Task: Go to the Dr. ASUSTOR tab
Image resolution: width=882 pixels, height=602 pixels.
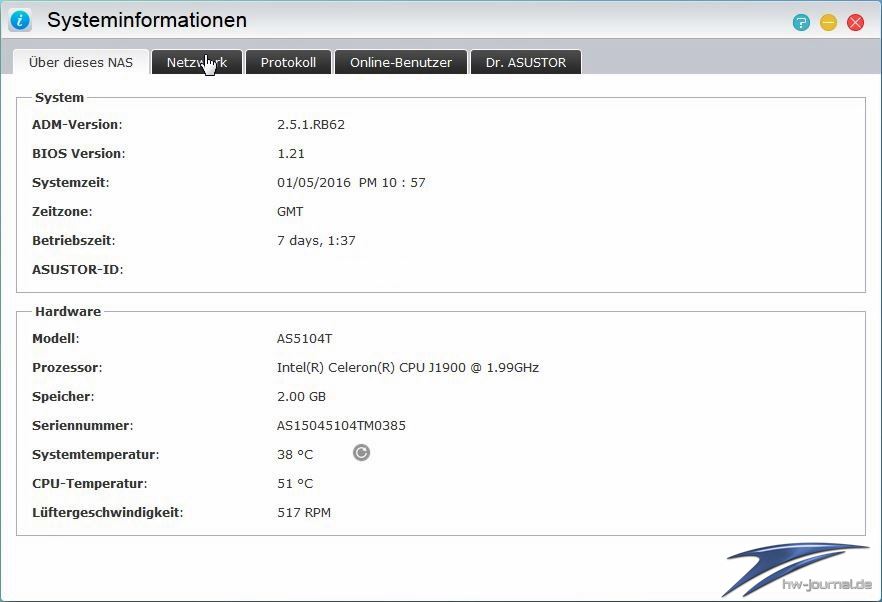Action: (x=526, y=62)
